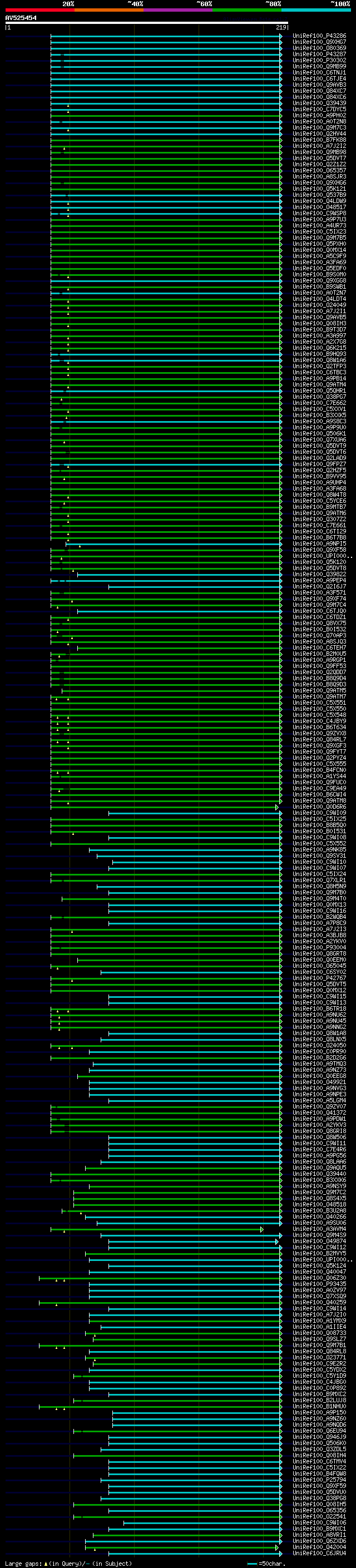Screen dimensions: 356x1568
Task: Select hit label UniRef100_Q4LDW9
Action: (x=319, y=201)
